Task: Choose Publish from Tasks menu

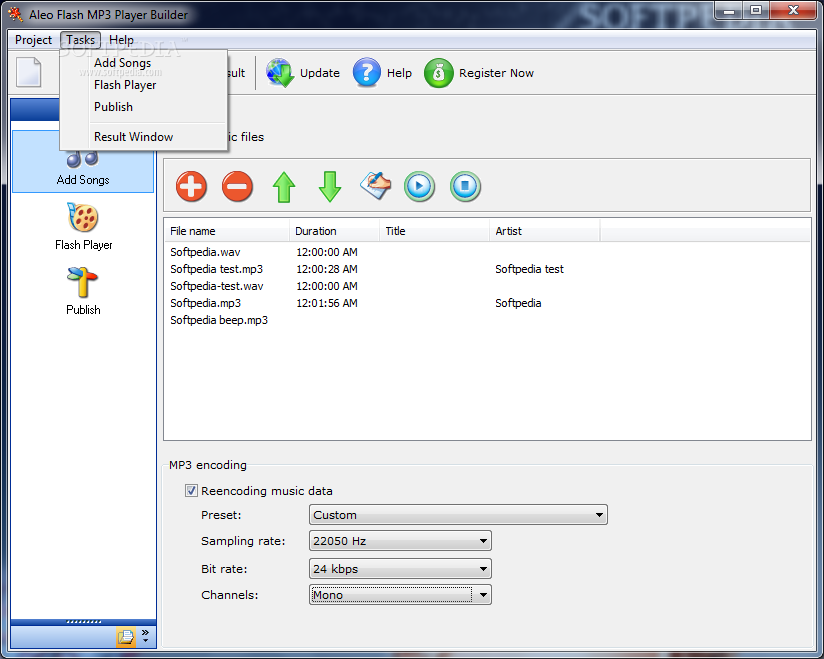Action: pos(114,107)
